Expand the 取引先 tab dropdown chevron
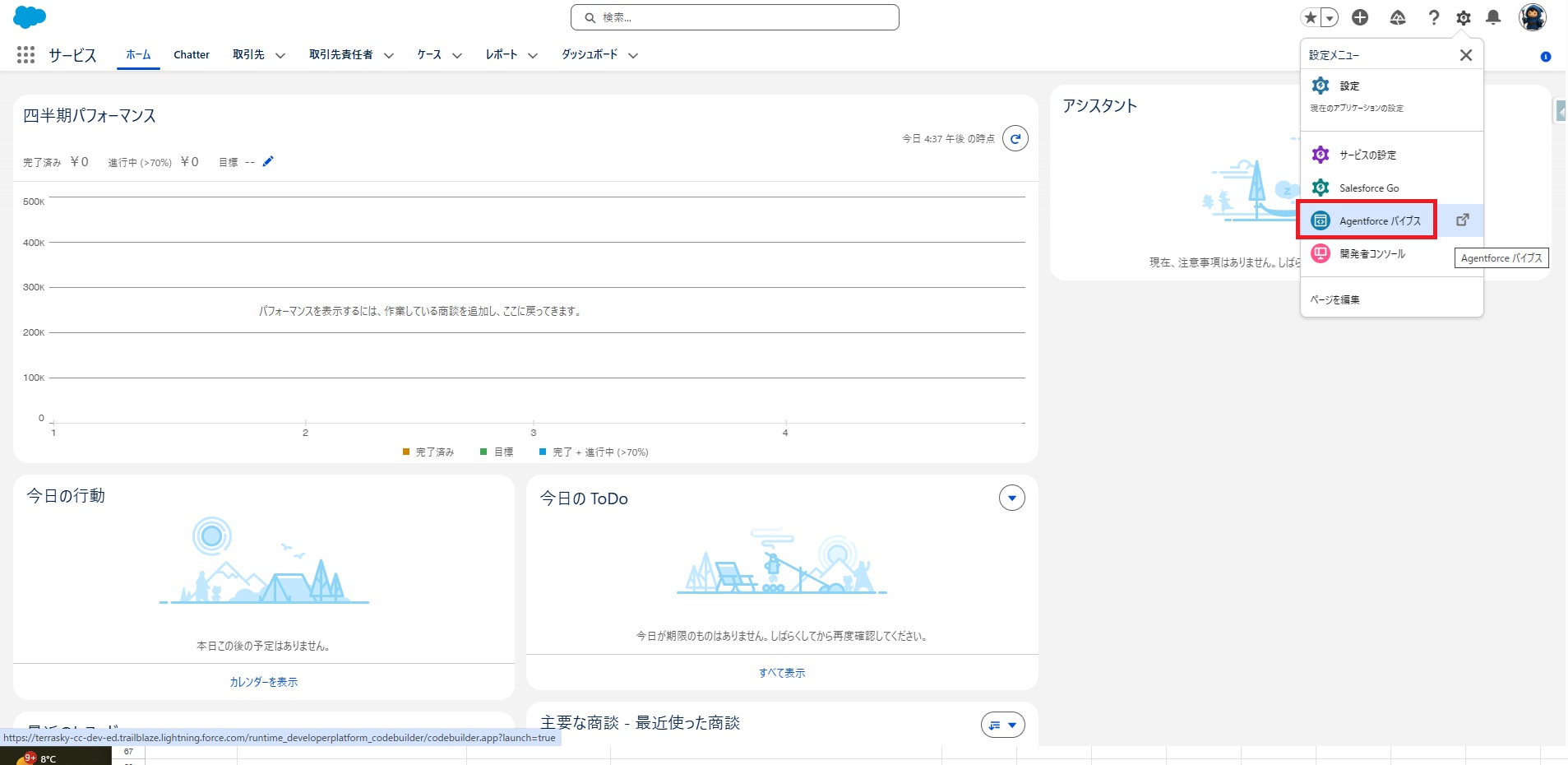 (x=280, y=56)
